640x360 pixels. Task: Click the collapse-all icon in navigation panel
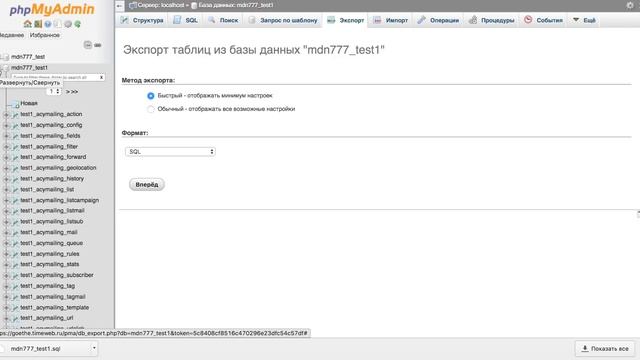[x=87, y=45]
